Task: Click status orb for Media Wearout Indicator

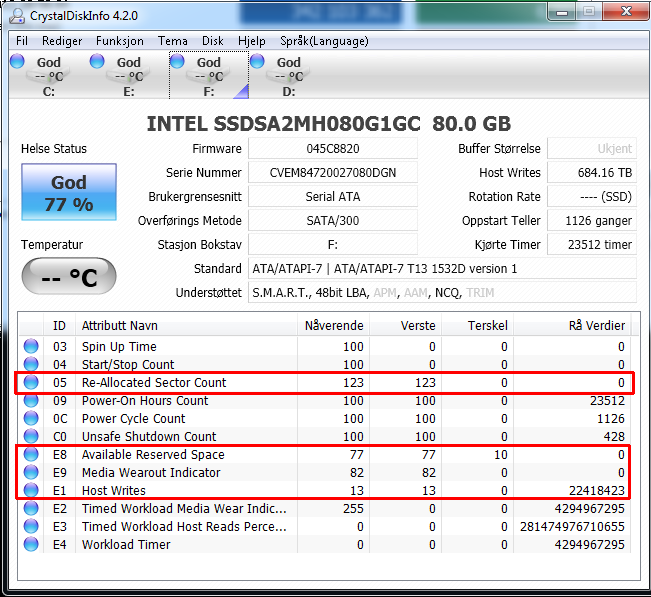Action: point(31,472)
